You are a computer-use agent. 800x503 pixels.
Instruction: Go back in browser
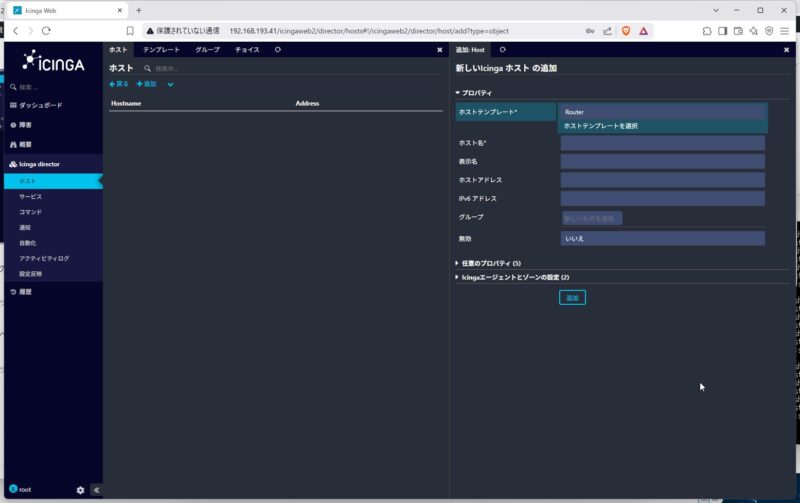[15, 31]
